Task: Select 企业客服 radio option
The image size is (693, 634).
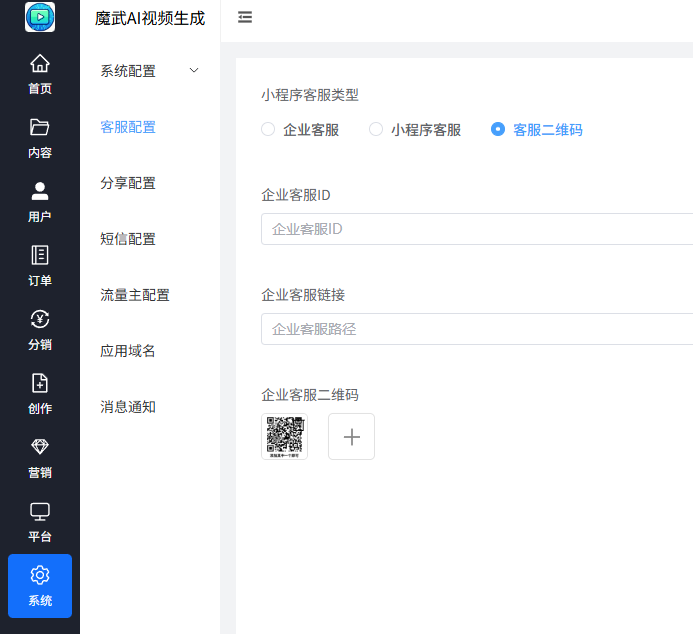Action: 268,129
